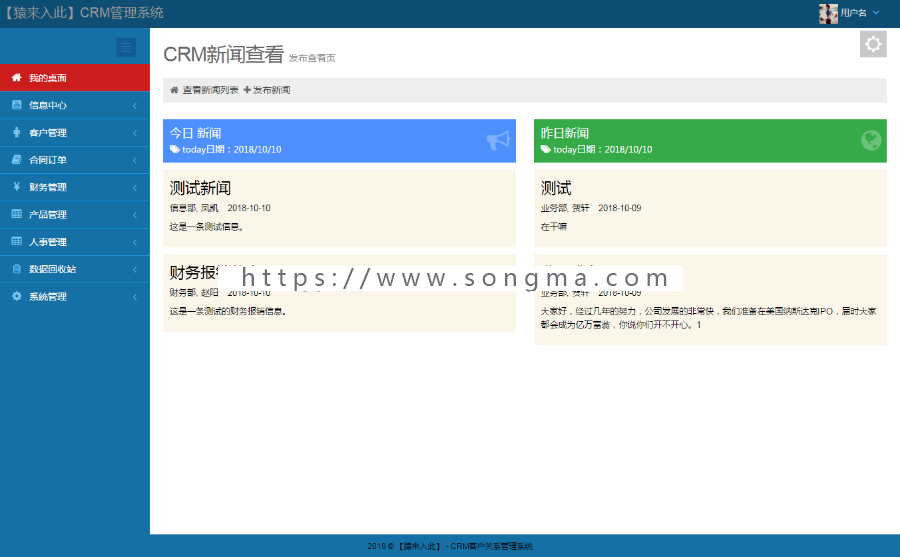The height and width of the screenshot is (557, 900).
Task: Open 客户管理 menu item
Action: coord(75,133)
